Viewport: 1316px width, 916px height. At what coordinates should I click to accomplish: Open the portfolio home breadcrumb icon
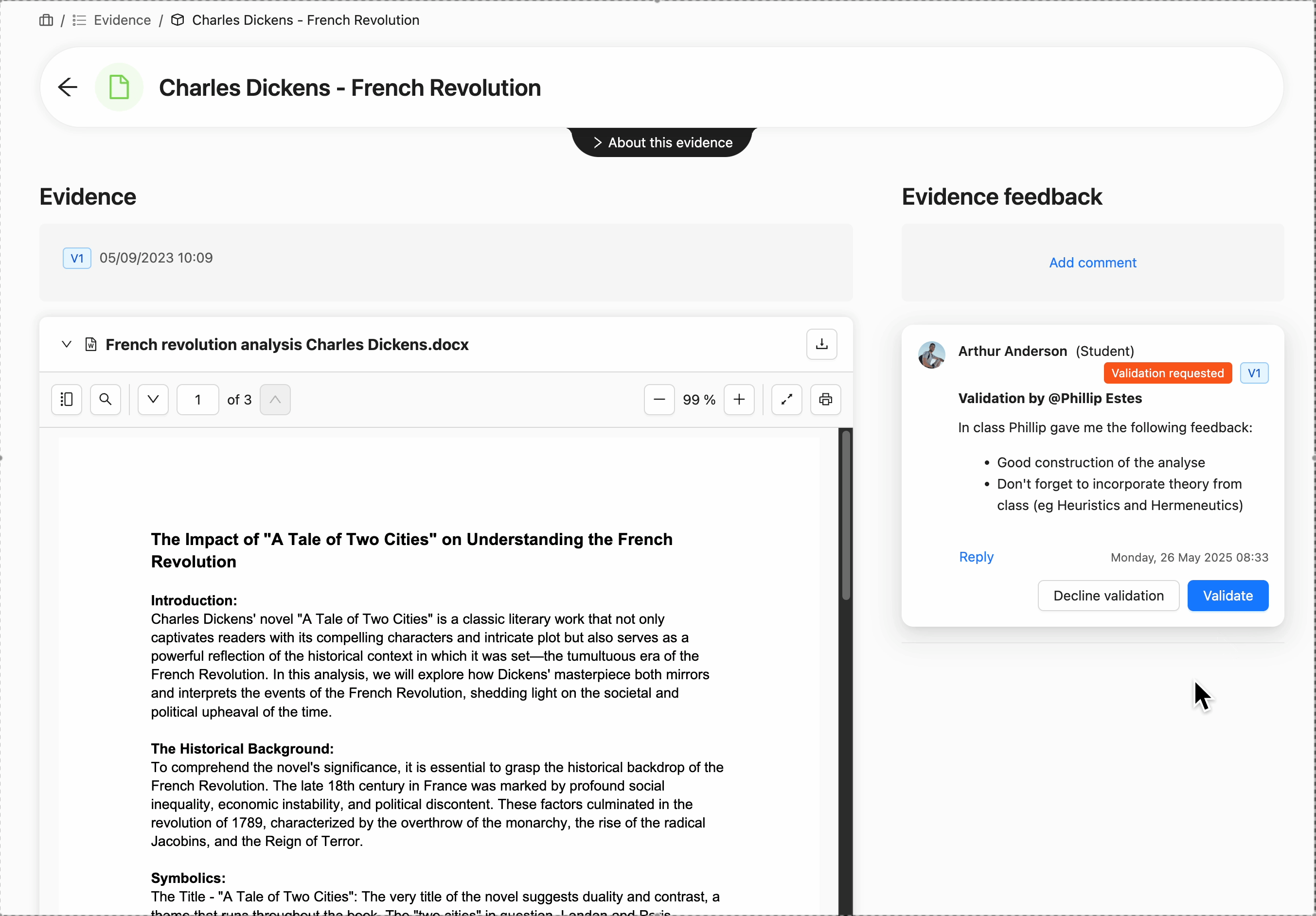click(46, 20)
